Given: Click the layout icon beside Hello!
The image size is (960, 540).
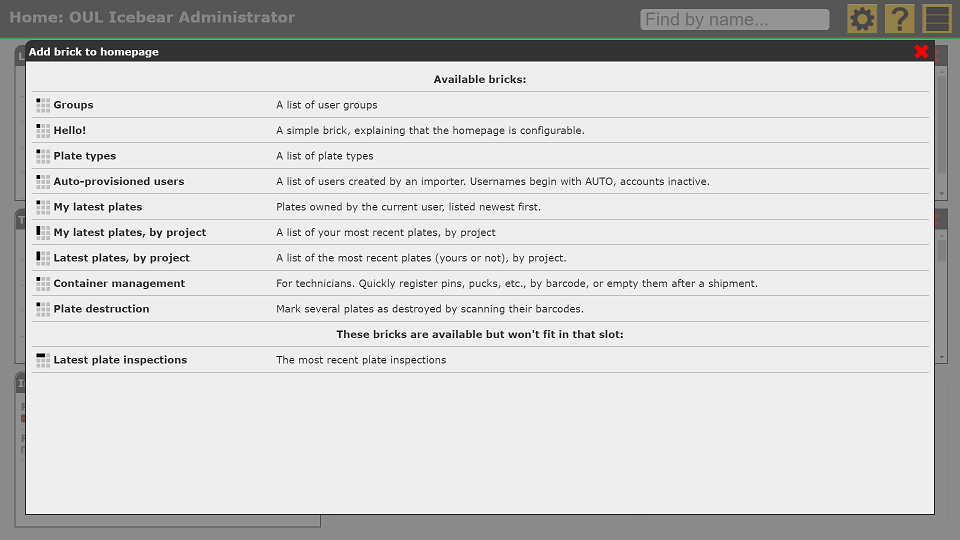Looking at the screenshot, I should click(x=43, y=131).
